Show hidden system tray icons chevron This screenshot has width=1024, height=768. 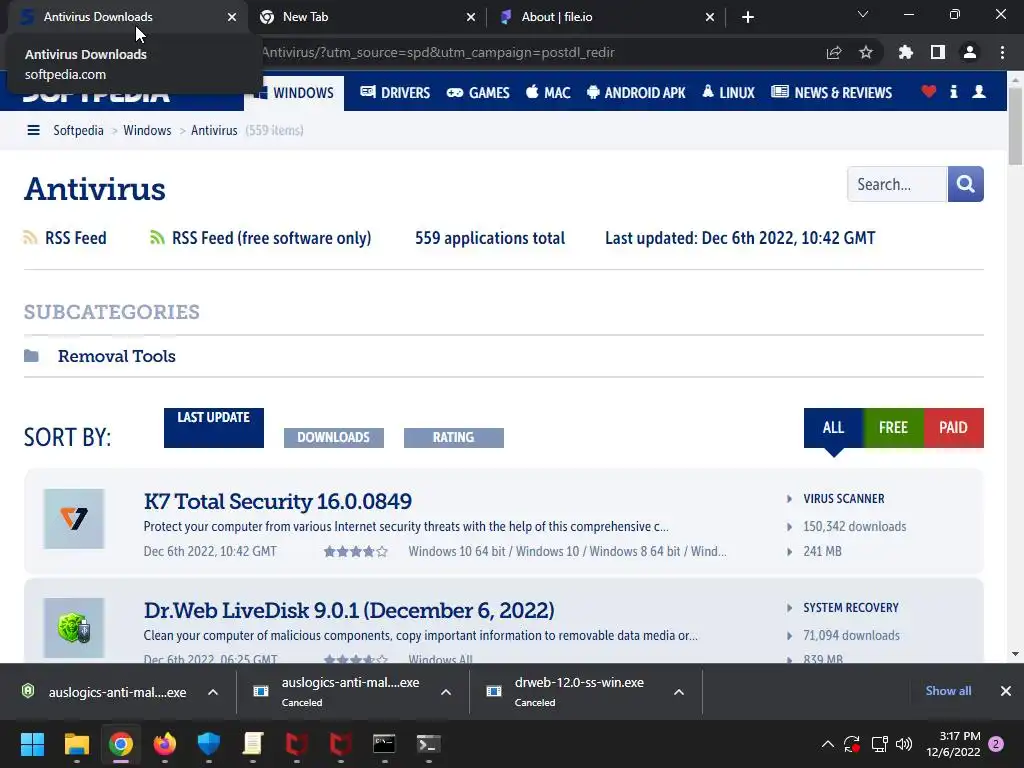(x=827, y=744)
